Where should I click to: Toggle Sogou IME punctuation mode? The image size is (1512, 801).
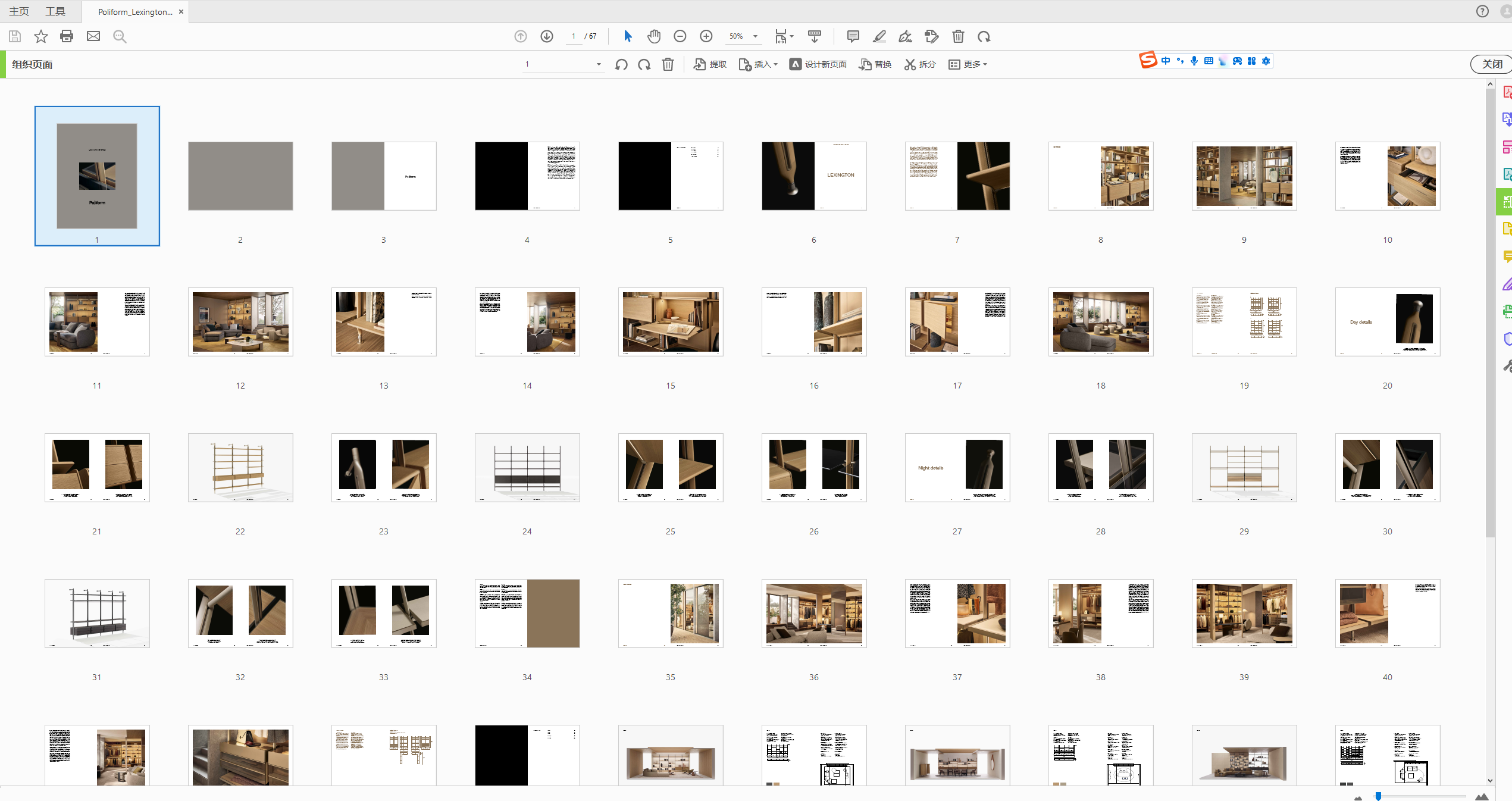(1180, 61)
